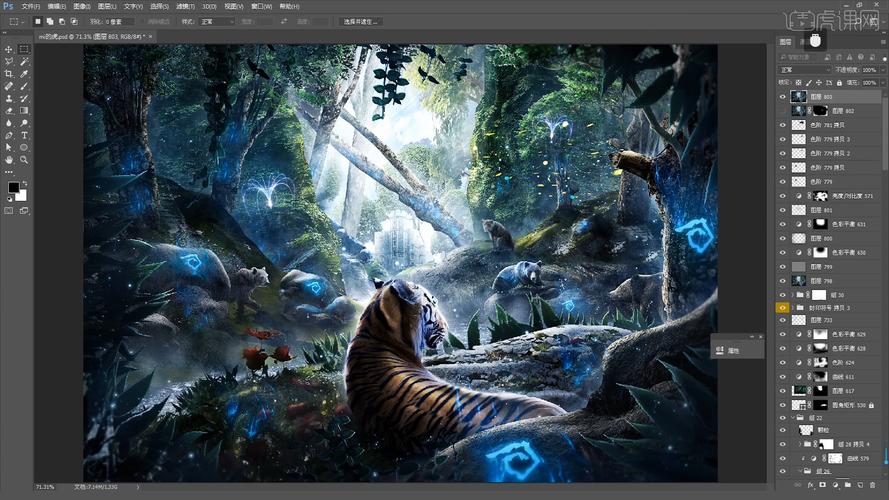The width and height of the screenshot is (889, 500).
Task: Open the layer blend mode dropdown
Action: 803,70
